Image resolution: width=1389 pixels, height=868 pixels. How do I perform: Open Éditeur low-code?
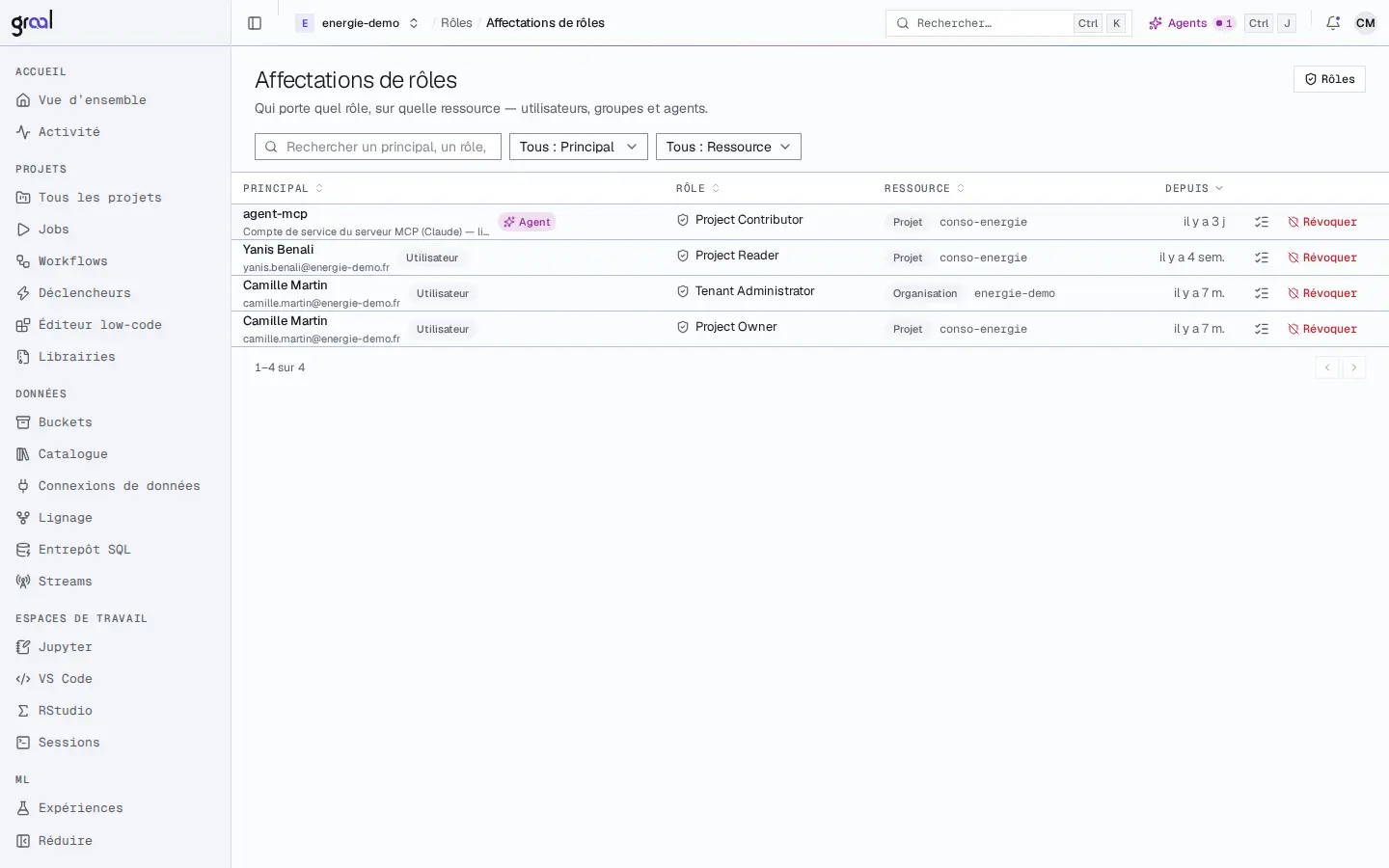tap(115, 325)
